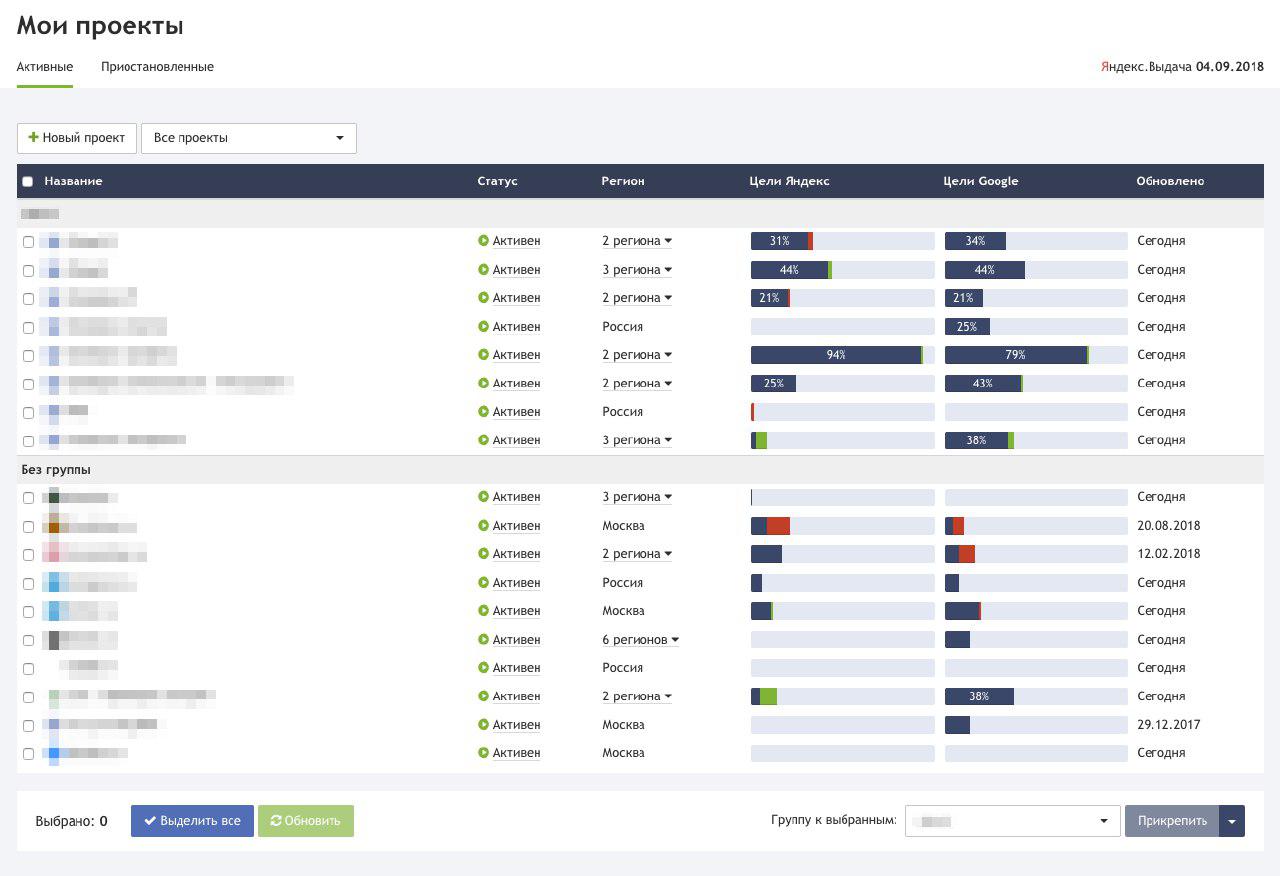Viewport: 1280px width, 876px height.
Task: Expand the 6 регионов region list
Action: pos(640,640)
